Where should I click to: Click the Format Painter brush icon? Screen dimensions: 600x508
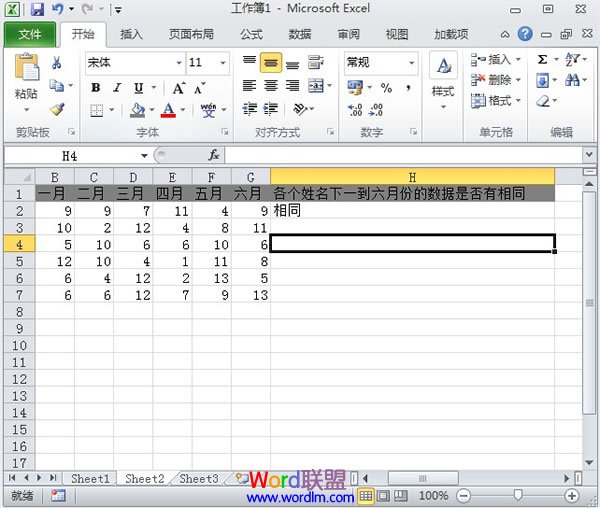[x=57, y=108]
